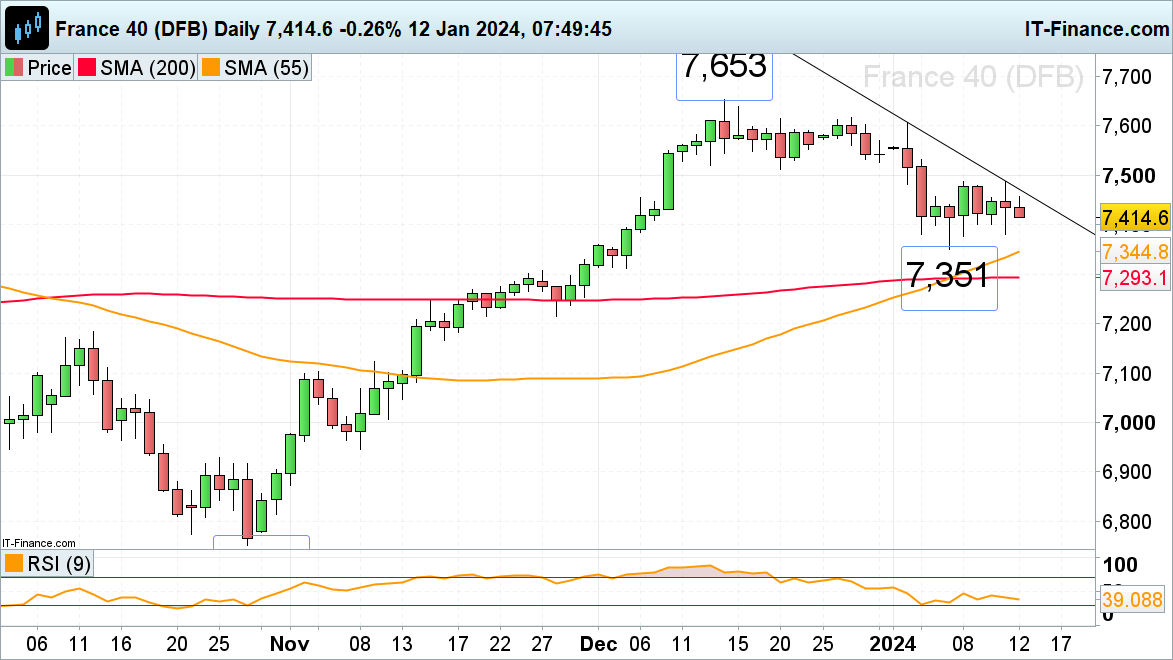The image size is (1173, 660).
Task: Click the descending black trendline
Action: (944, 144)
